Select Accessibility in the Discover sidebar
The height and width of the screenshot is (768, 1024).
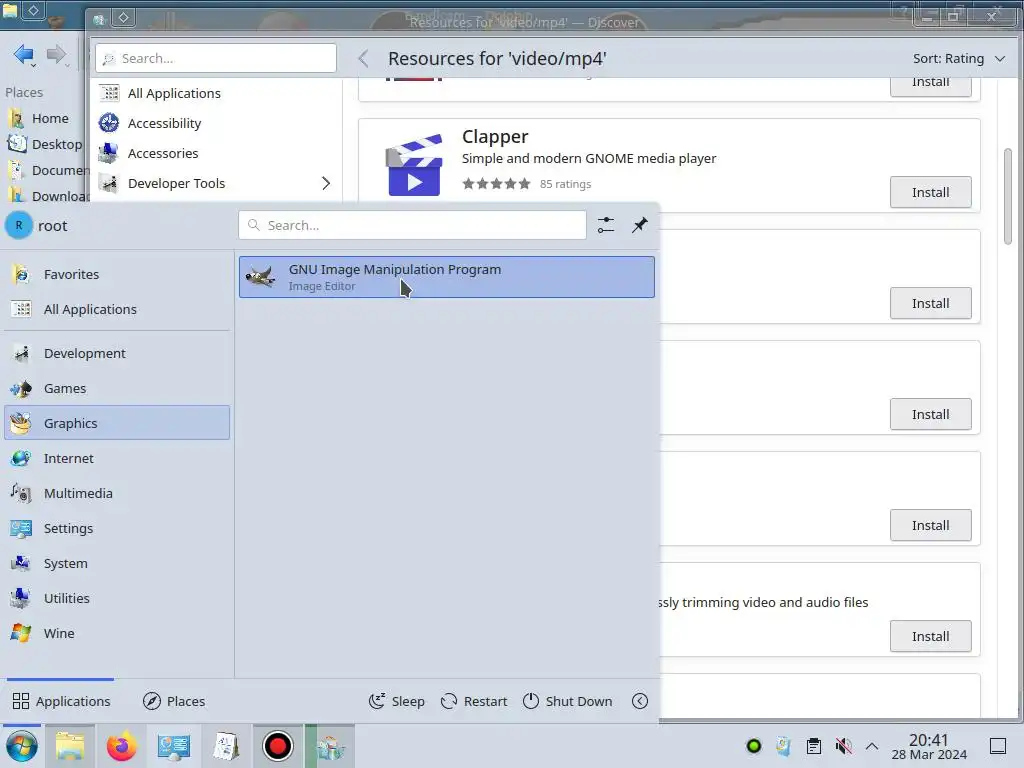(x=216, y=123)
